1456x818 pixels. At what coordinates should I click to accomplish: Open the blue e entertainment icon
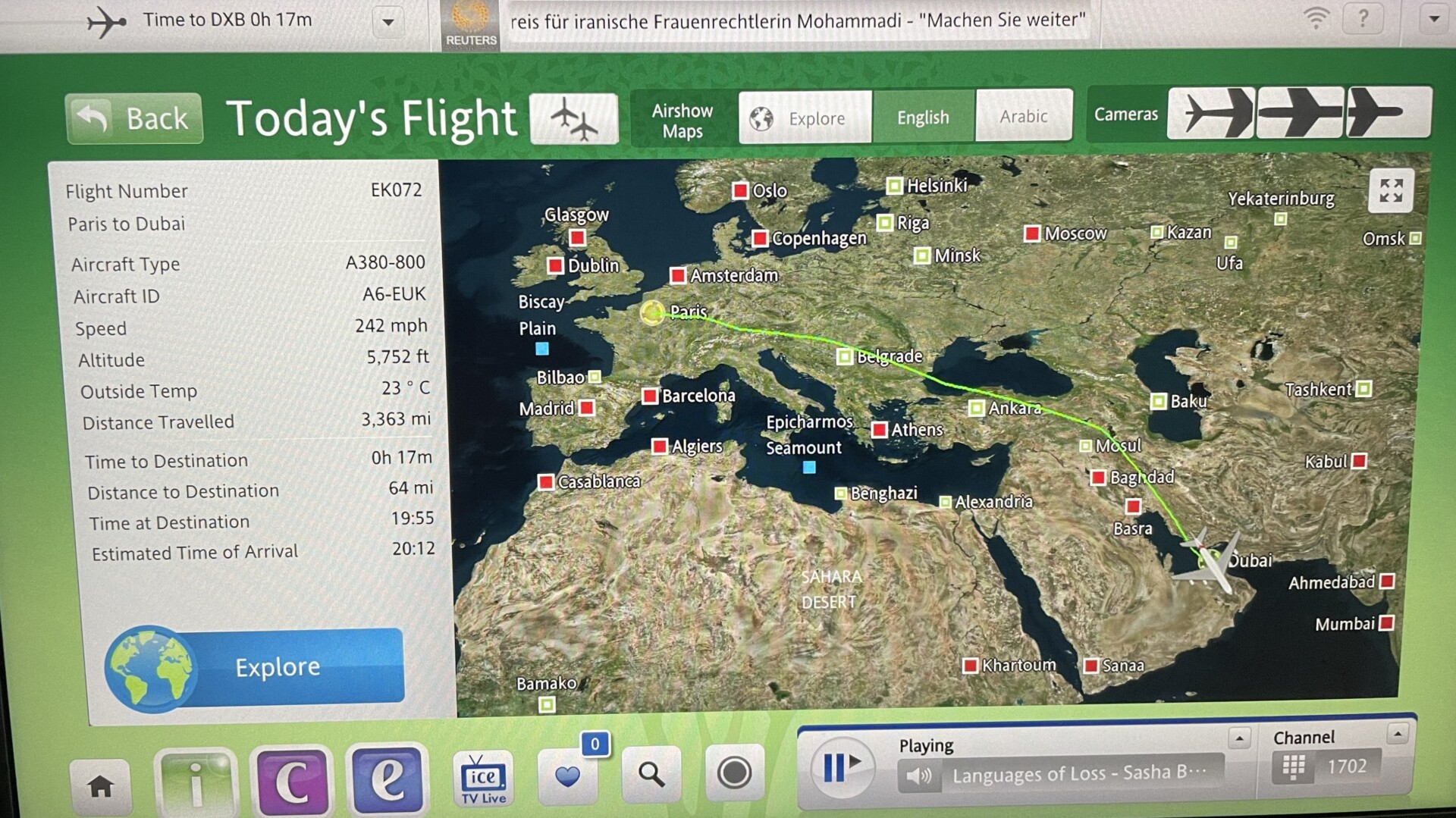[388, 779]
